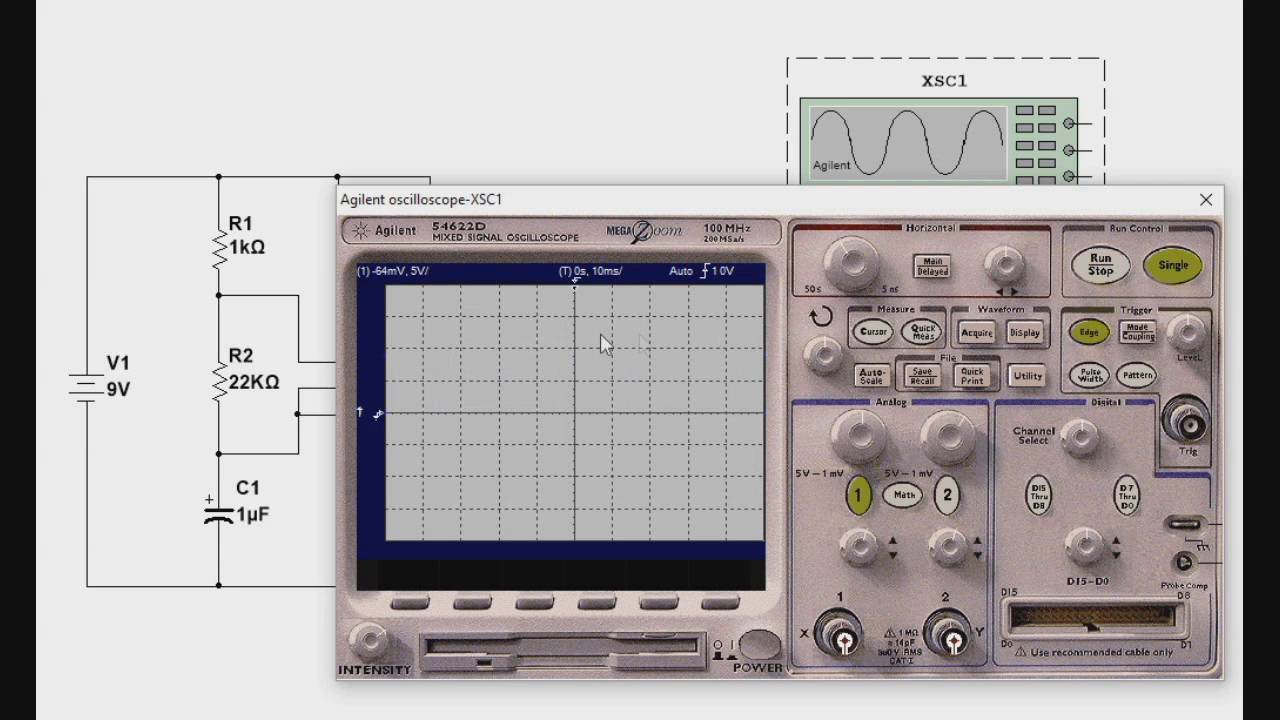Click the Quick Print button

click(x=972, y=376)
